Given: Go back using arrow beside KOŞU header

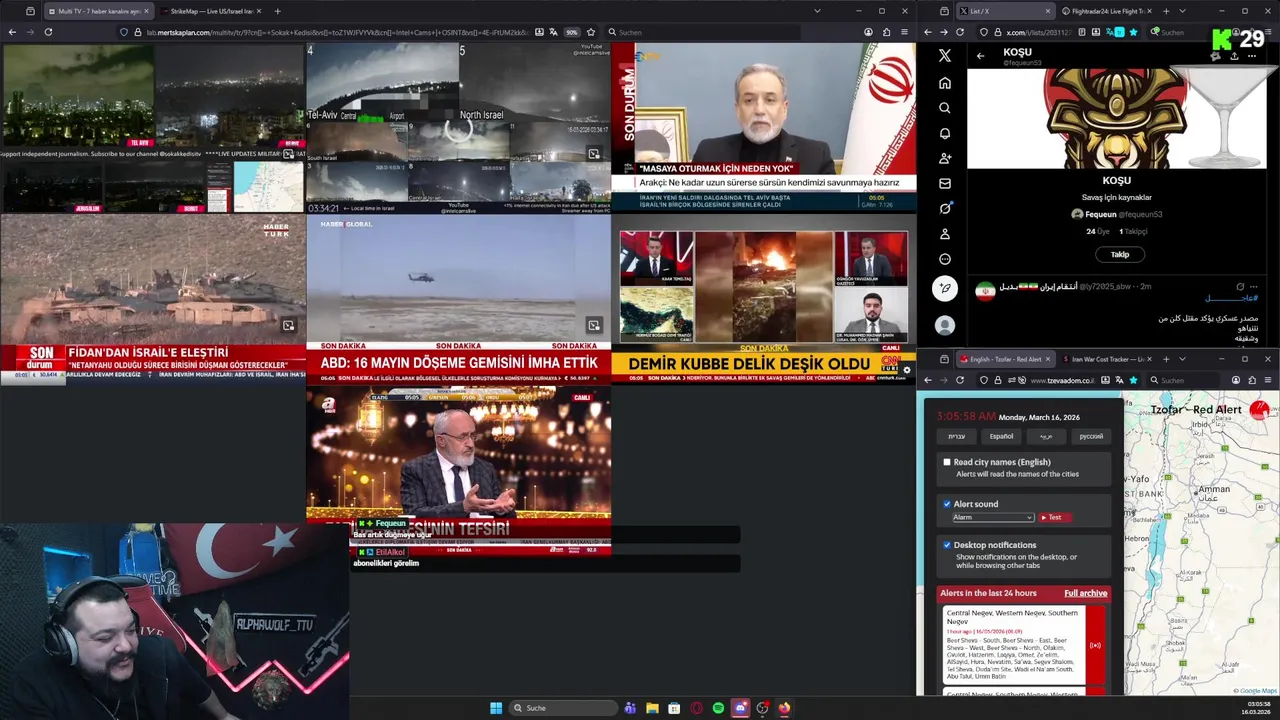Looking at the screenshot, I should click(980, 56).
